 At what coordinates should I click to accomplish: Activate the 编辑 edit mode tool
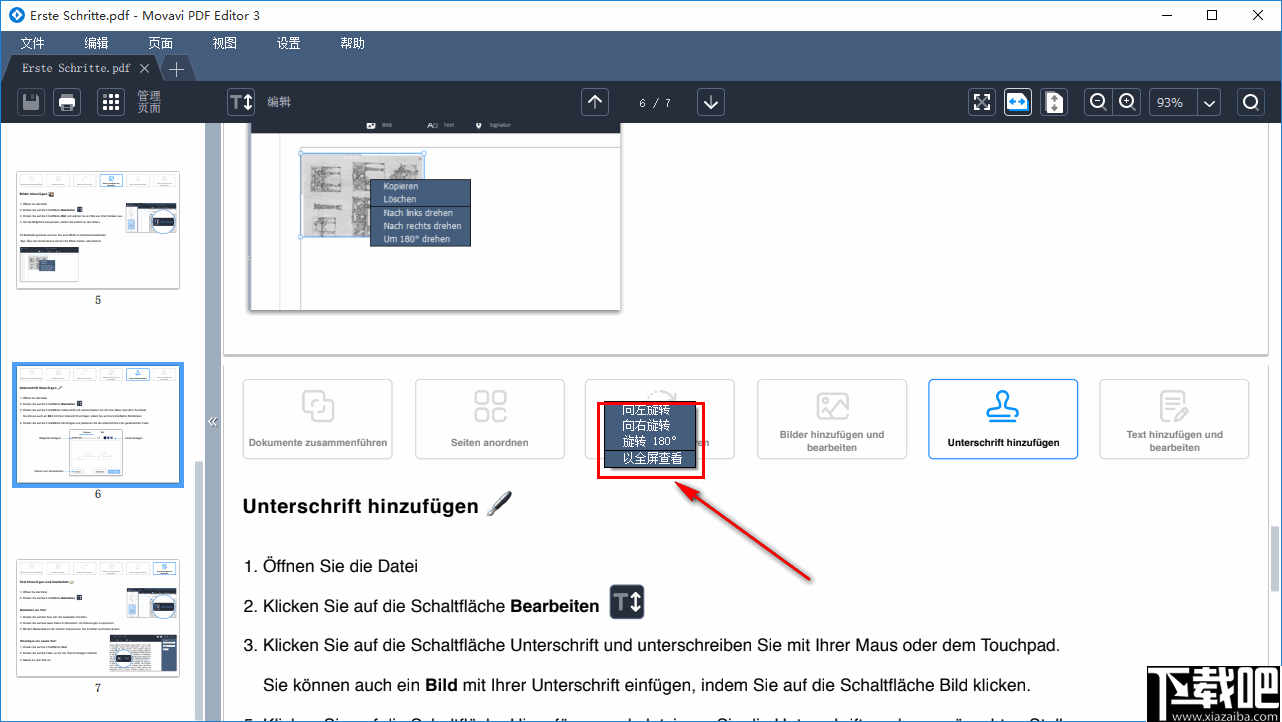point(240,101)
